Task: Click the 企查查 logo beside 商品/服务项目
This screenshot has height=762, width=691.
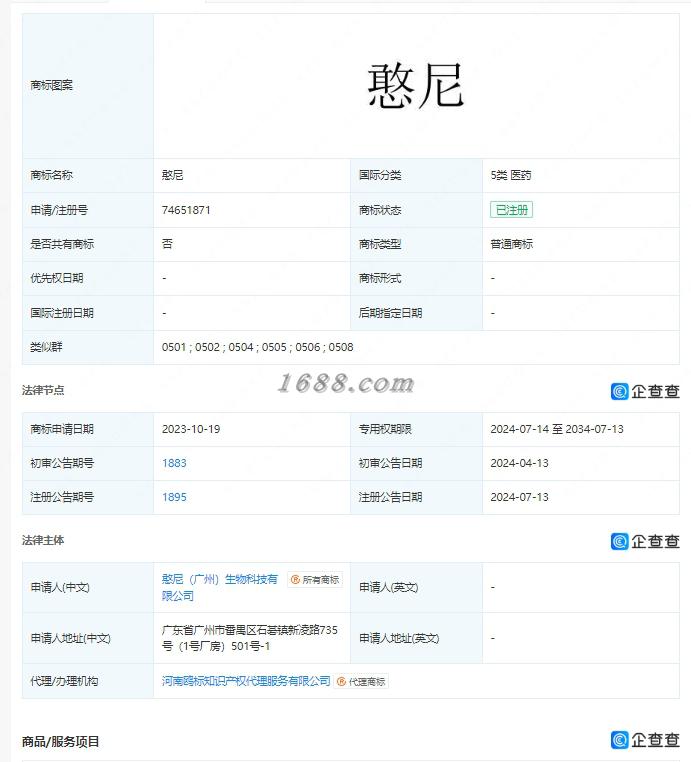Action: (x=645, y=740)
